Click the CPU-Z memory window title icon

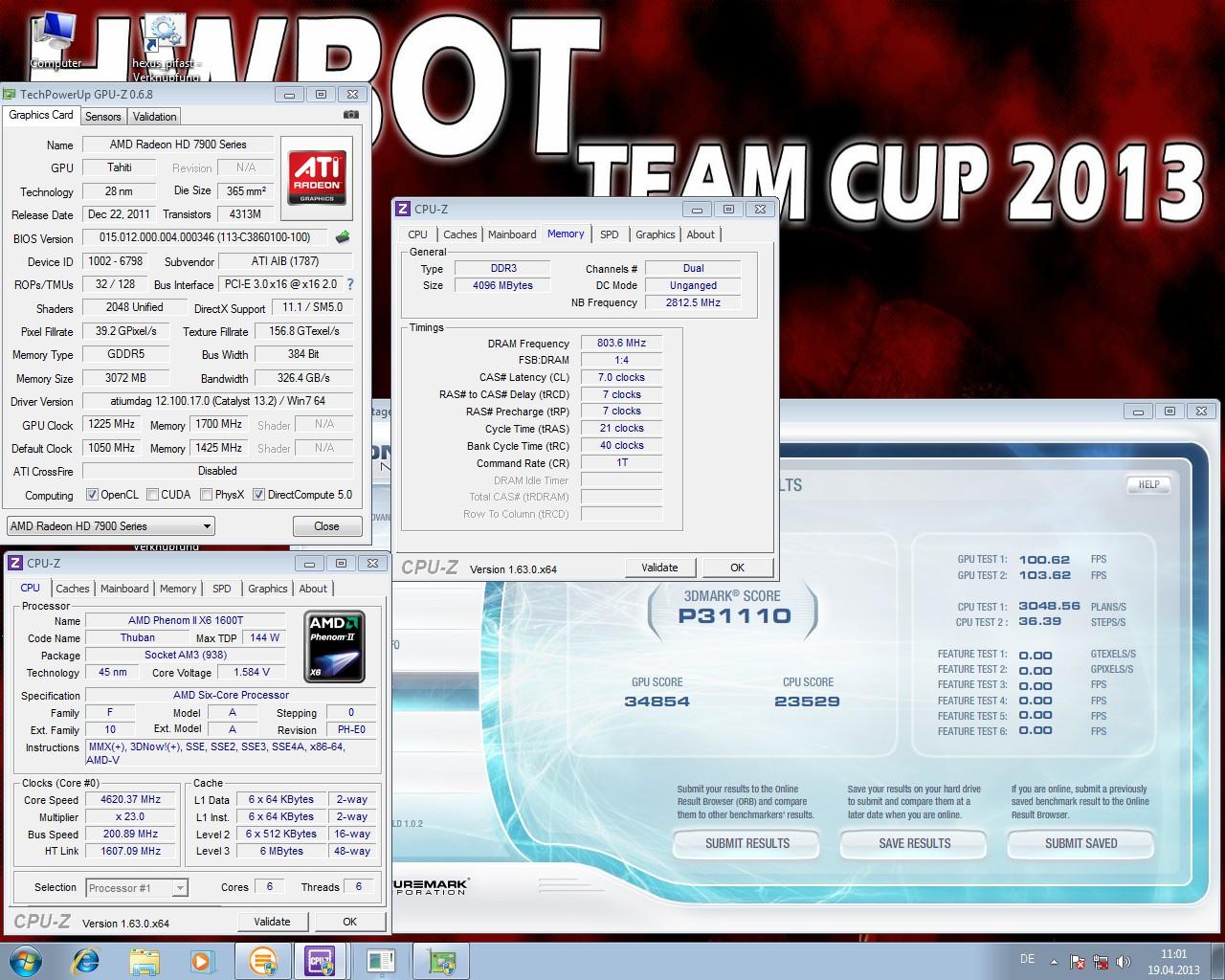coord(403,209)
